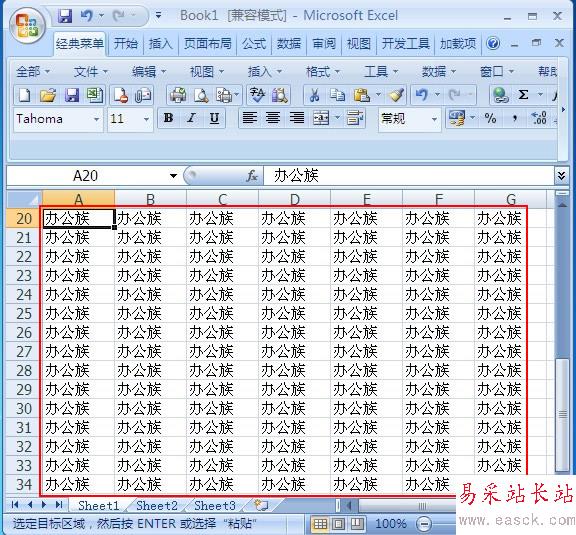Screen dimensions: 576x535
Task: Click the increase decimal icon
Action: pyautogui.click(x=539, y=118)
